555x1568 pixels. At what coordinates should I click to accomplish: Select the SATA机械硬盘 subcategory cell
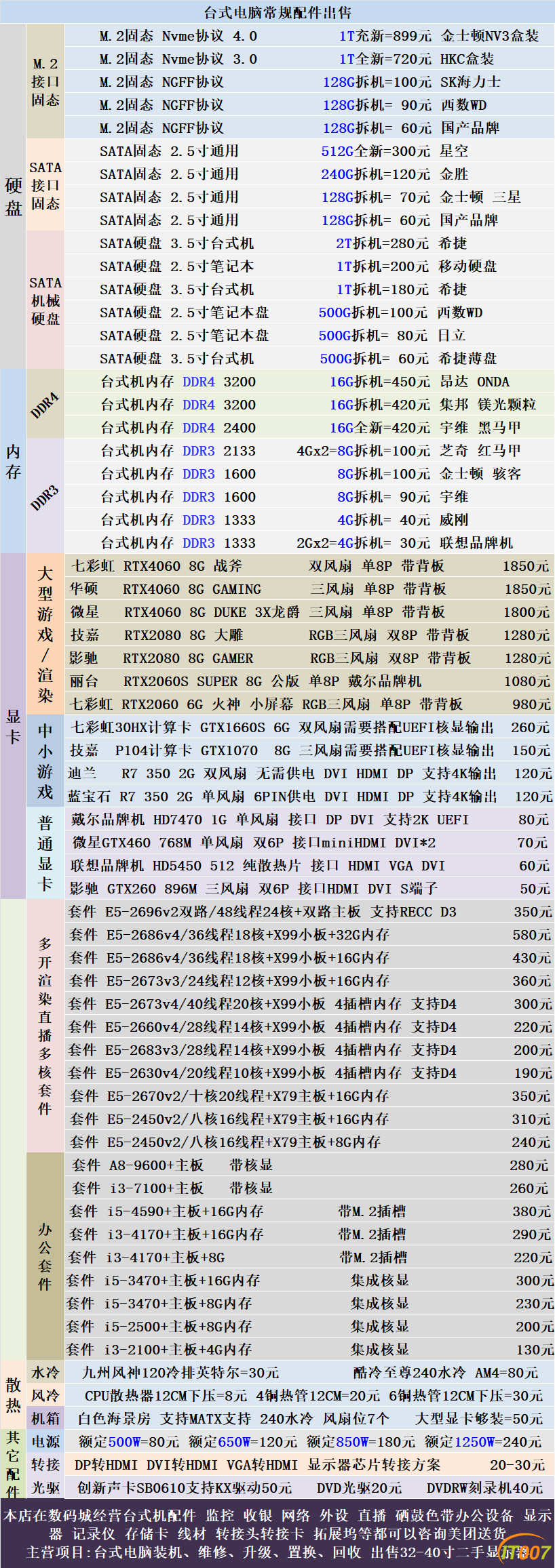[x=45, y=300]
